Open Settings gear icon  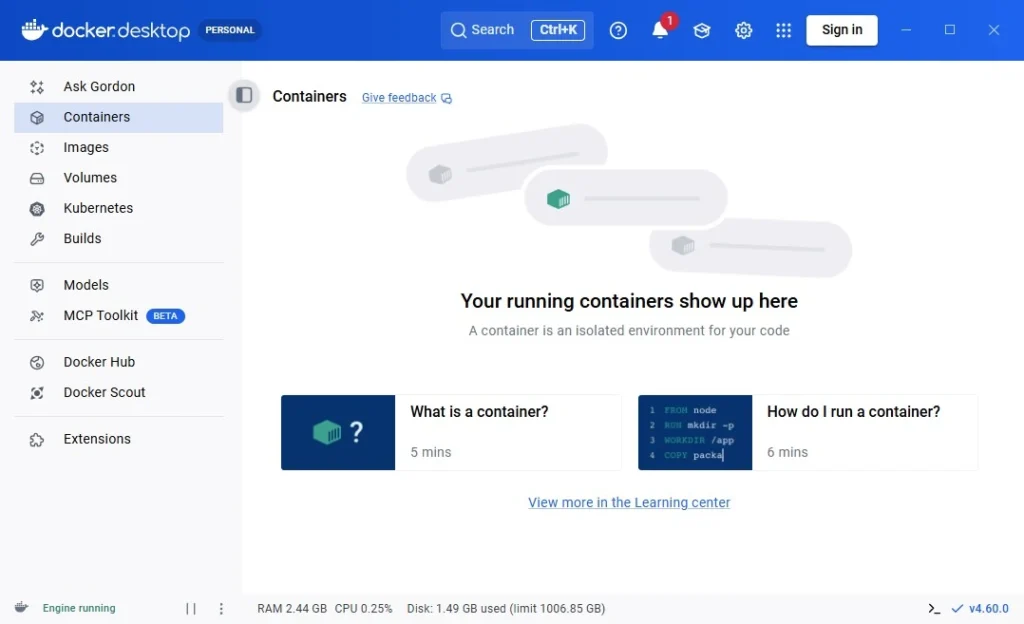pos(743,30)
